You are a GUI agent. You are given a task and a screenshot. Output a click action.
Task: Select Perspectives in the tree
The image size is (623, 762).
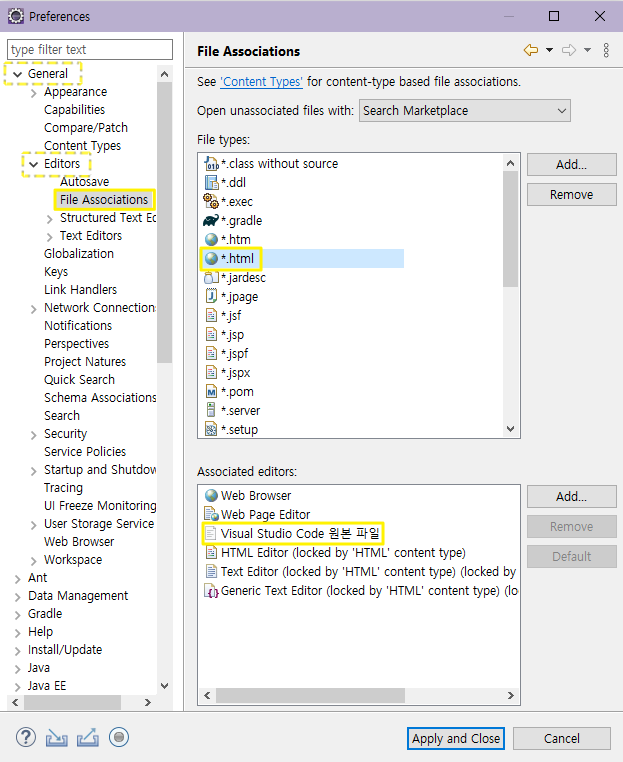76,344
